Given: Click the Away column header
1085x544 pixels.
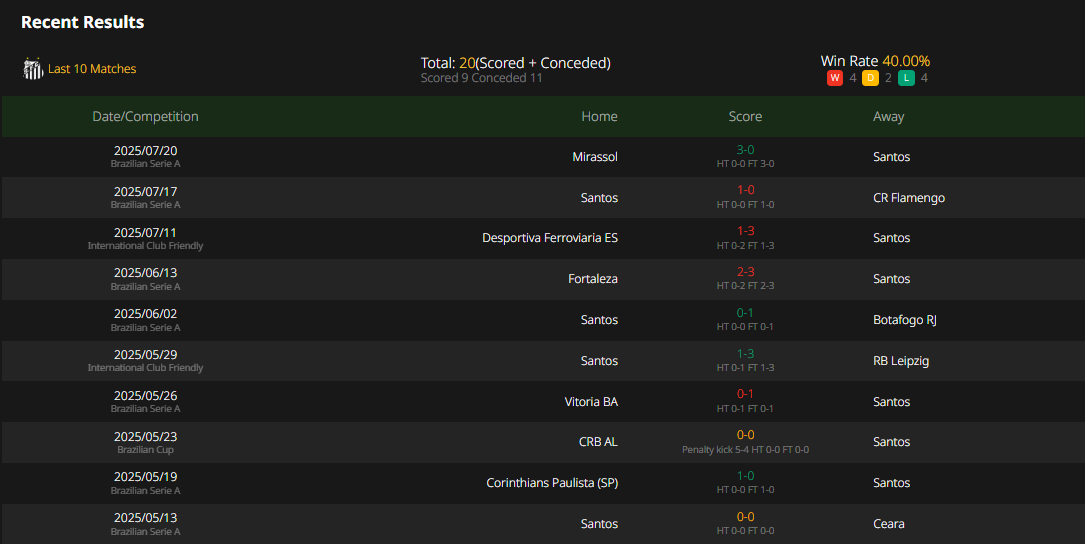Looking at the screenshot, I should coord(888,116).
